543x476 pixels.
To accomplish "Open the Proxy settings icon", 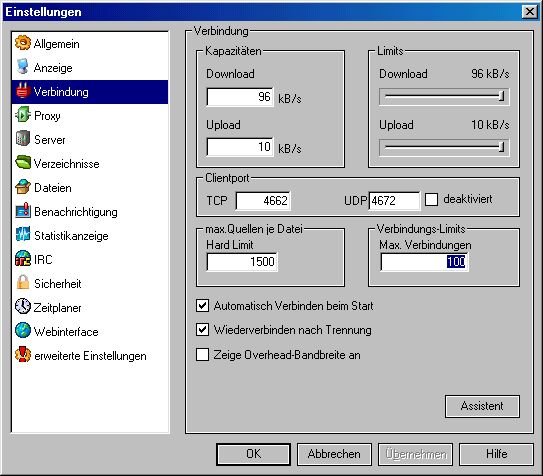I will click(x=23, y=115).
